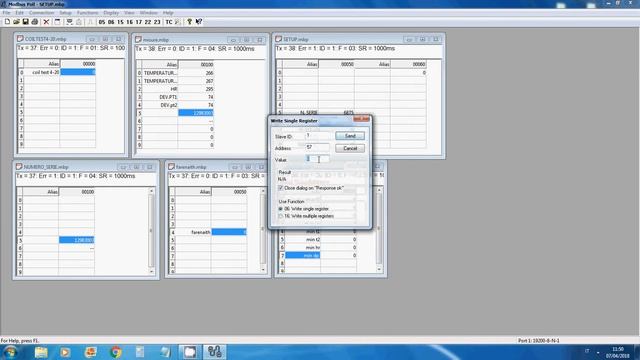Open the Help menu
Image resolution: width=640 pixels, height=360 pixels.
[x=168, y=13]
